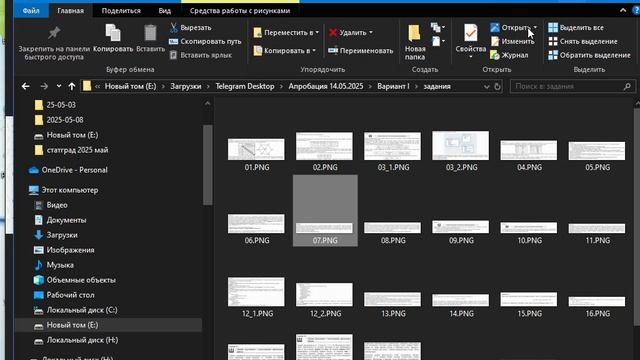This screenshot has width=640, height=360.
Task: Collapse the ribbon with chevron
Action: pyautogui.click(x=622, y=11)
